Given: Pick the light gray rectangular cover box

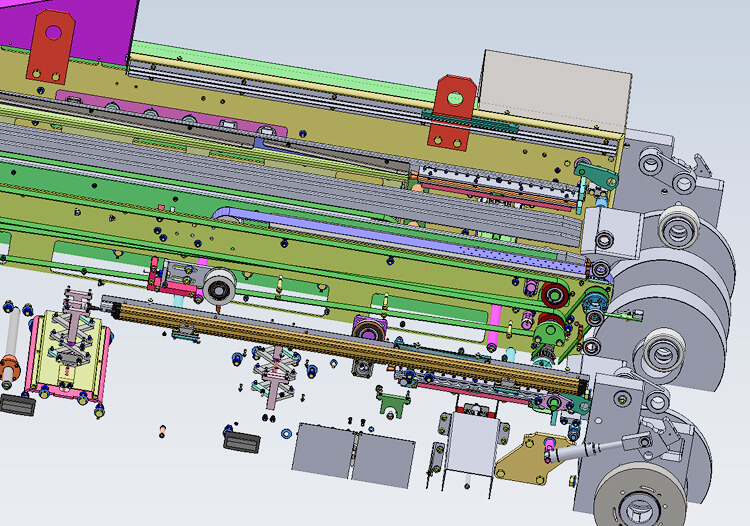Looking at the screenshot, I should click(555, 90).
